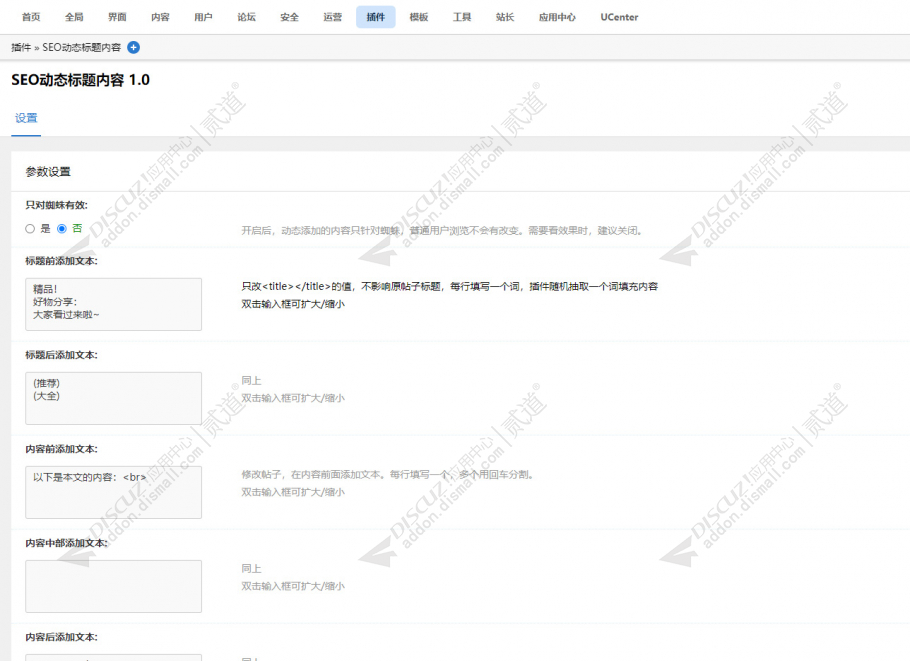Switch to the 设置 tab
This screenshot has width=910, height=661.
pyautogui.click(x=26, y=118)
